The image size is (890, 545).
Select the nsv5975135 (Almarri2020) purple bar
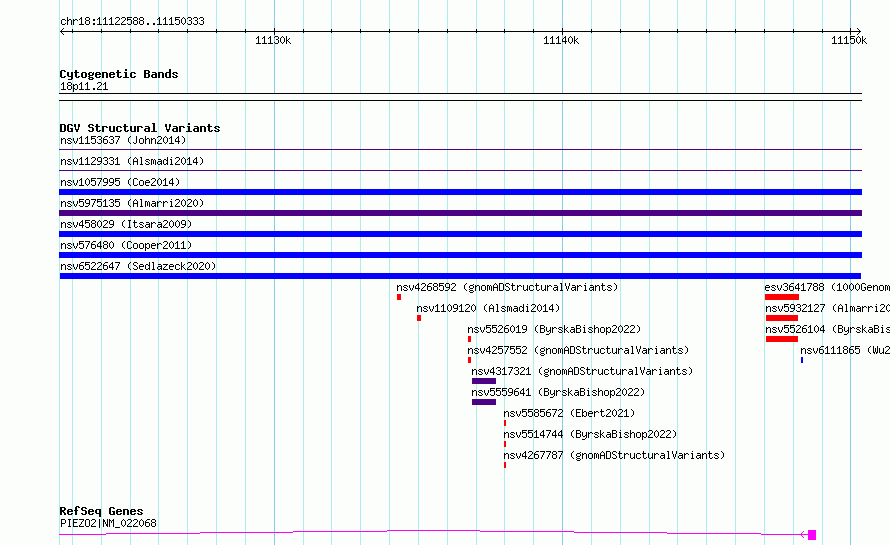(x=460, y=213)
